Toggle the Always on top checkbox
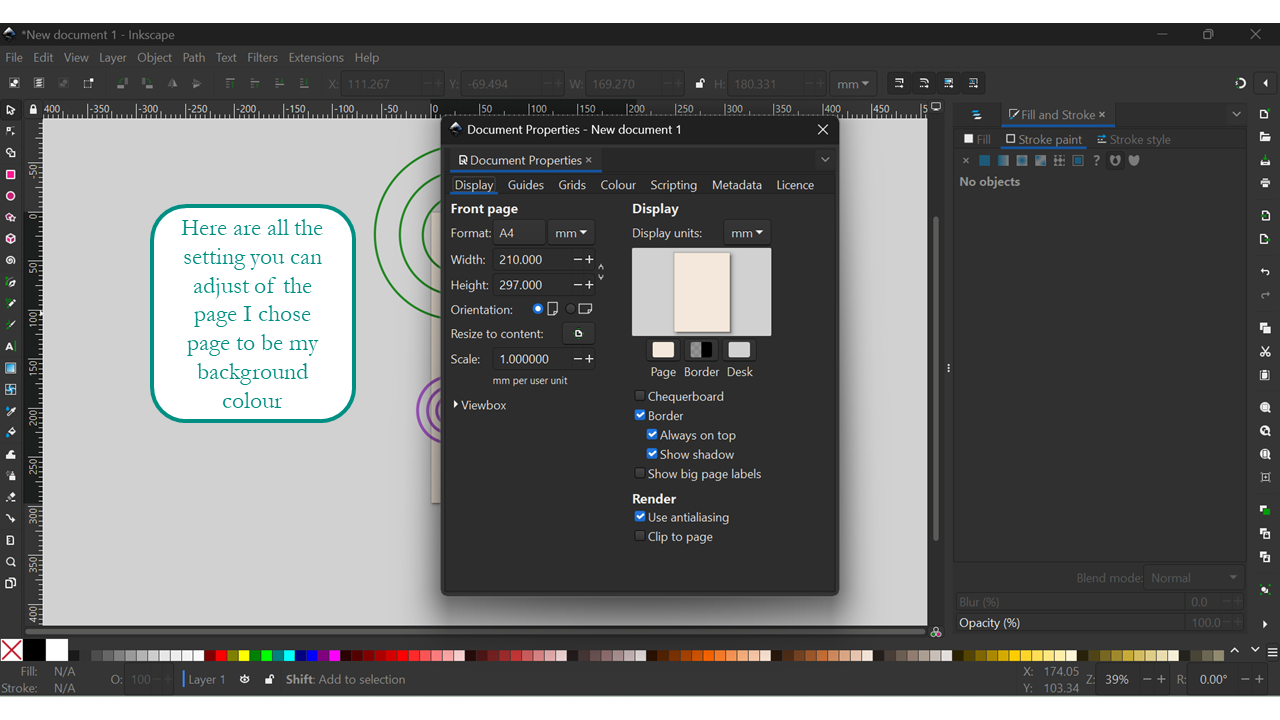This screenshot has width=1280, height=720. [652, 435]
